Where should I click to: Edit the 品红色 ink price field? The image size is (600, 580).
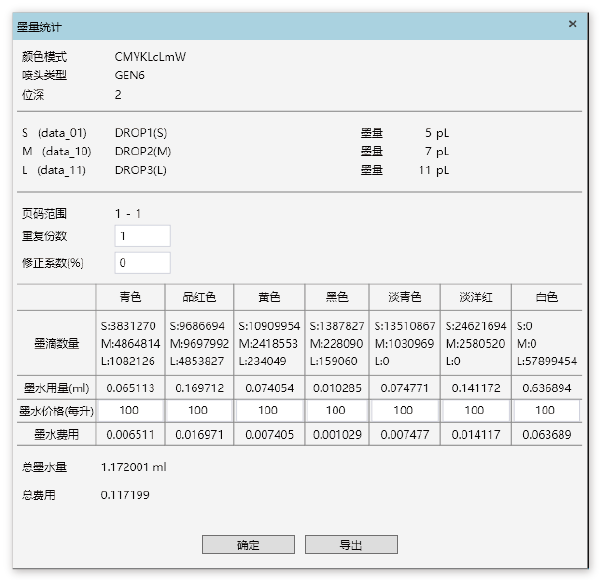pyautogui.click(x=198, y=411)
